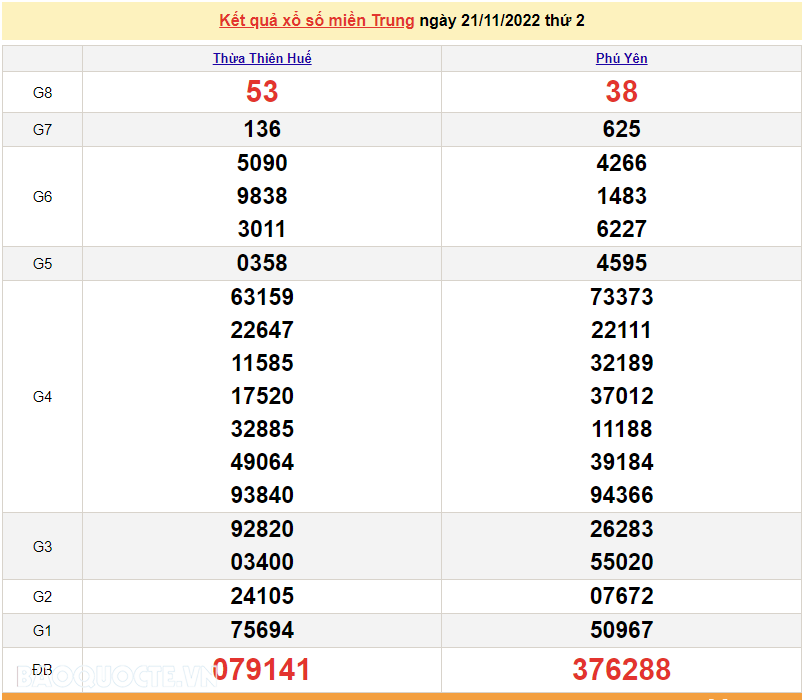Click the Phú Yên column header link

click(622, 58)
